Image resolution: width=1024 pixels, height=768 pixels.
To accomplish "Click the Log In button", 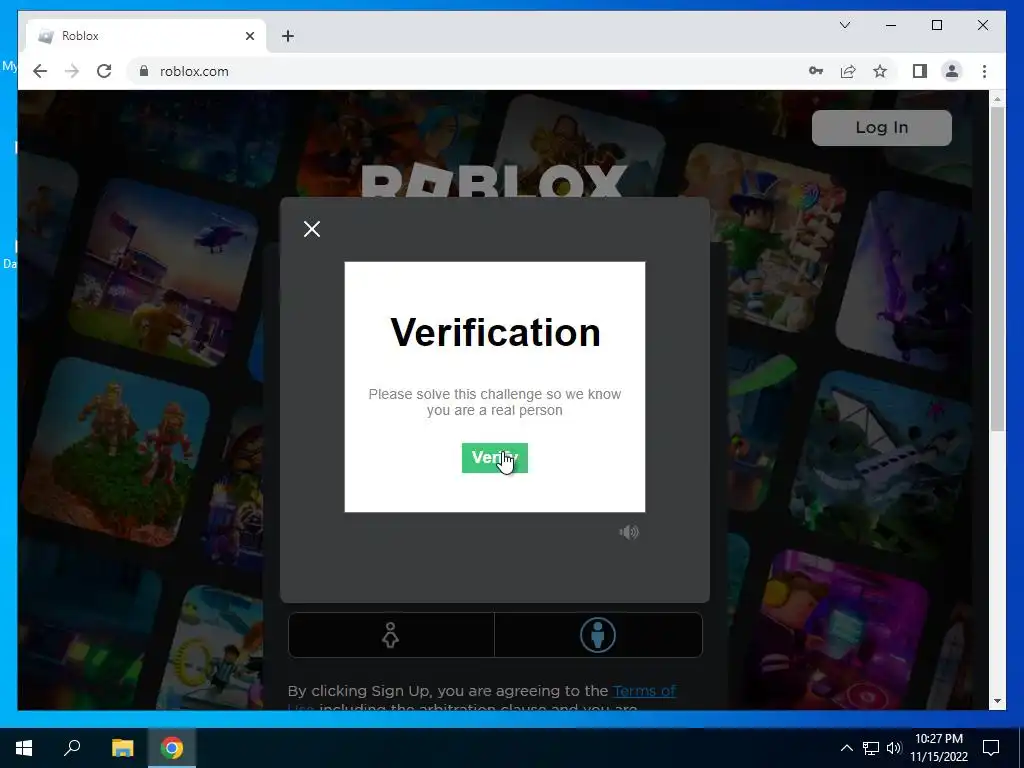I will tap(882, 127).
